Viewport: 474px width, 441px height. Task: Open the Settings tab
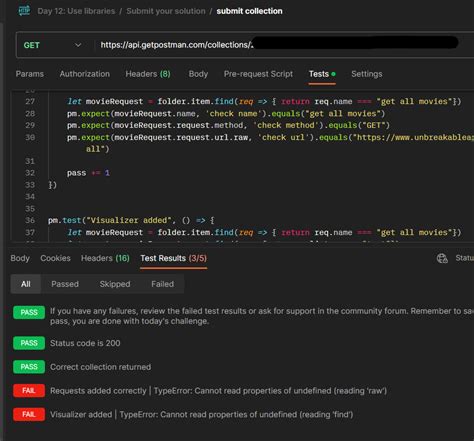point(367,74)
